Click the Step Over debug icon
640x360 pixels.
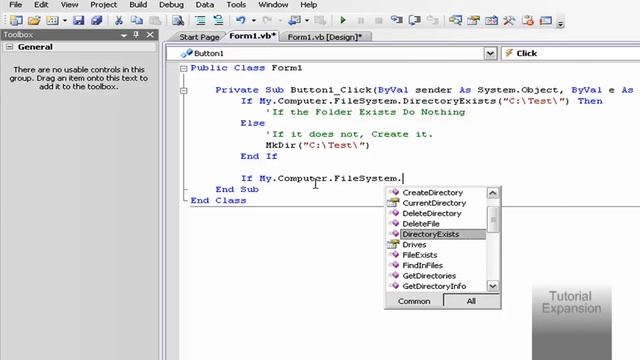click(415, 20)
